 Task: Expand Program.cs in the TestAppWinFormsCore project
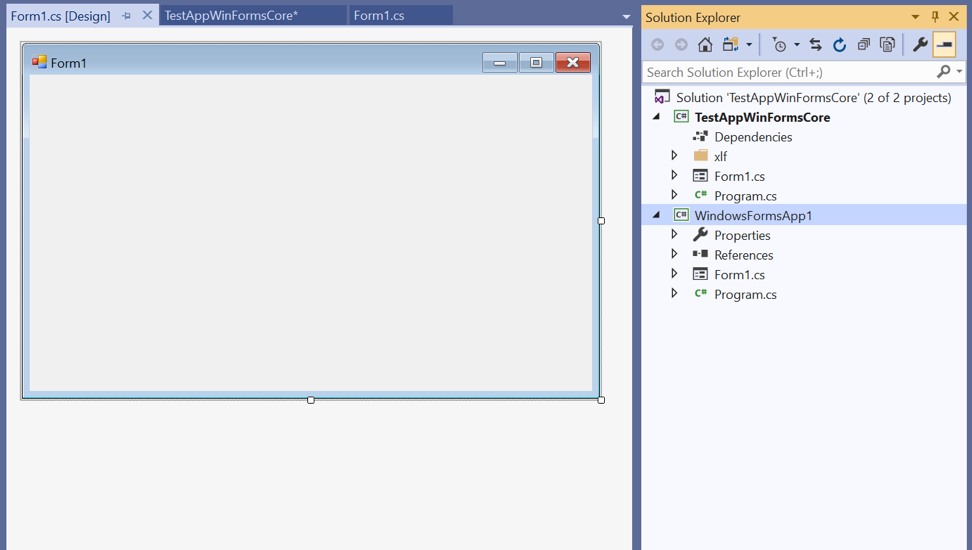pos(674,195)
